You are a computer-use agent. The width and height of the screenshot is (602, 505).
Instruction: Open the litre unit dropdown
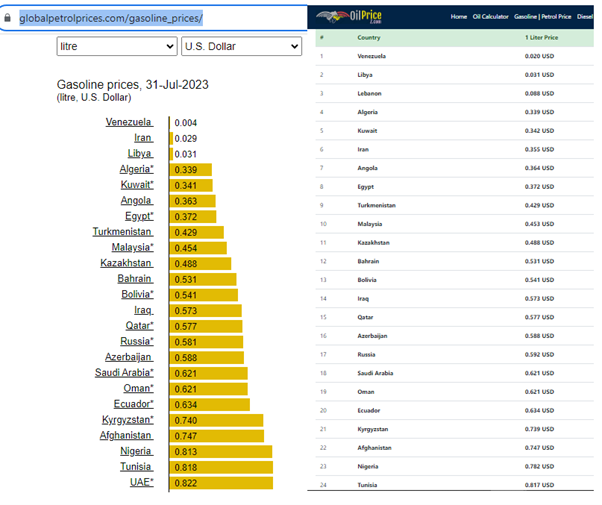coord(117,47)
